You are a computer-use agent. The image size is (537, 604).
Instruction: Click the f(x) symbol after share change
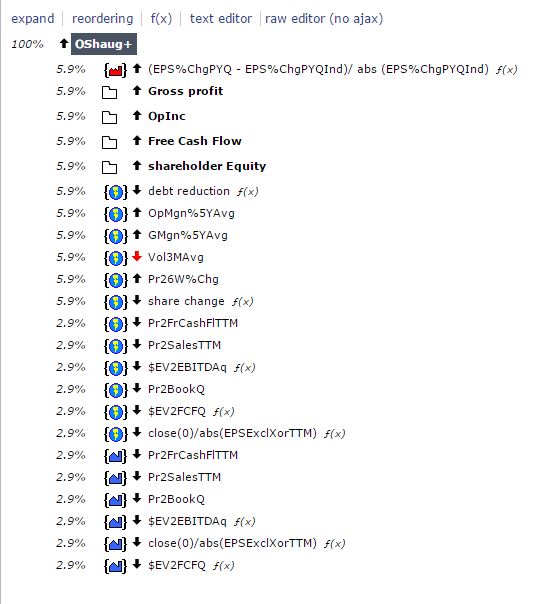pyautogui.click(x=243, y=302)
